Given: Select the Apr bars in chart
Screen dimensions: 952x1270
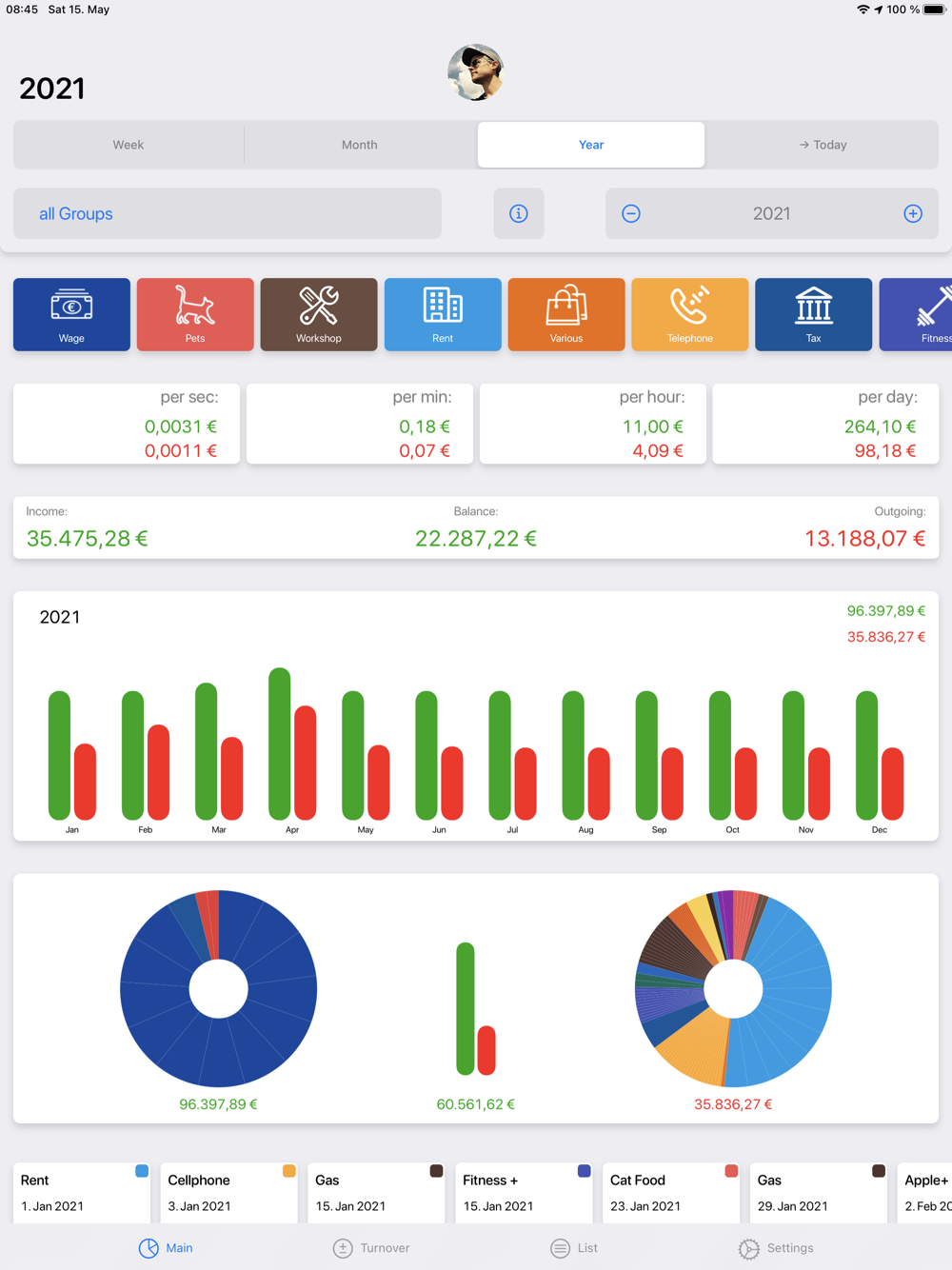Looking at the screenshot, I should (292, 744).
